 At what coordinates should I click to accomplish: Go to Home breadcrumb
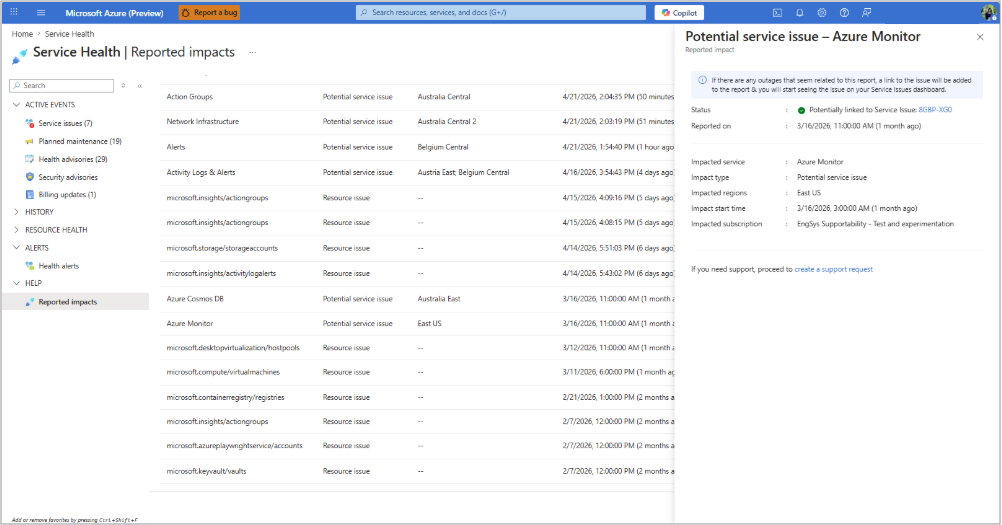point(22,34)
